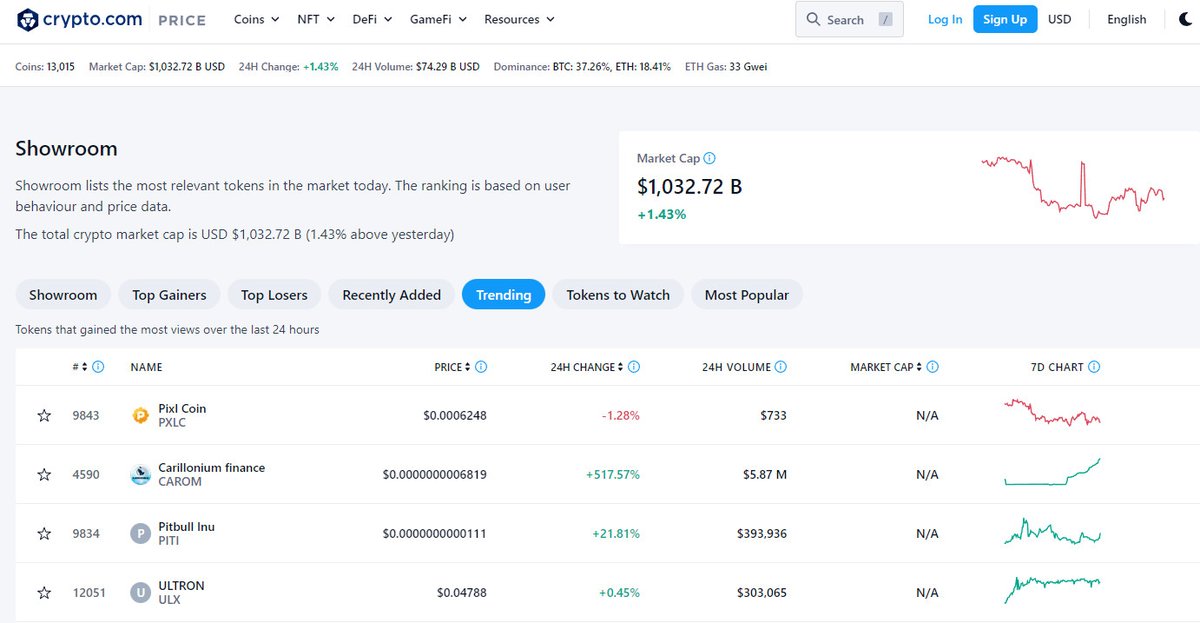Screen dimensions: 1200x623
Task: Open Carillonium finance name link
Action: (211, 467)
